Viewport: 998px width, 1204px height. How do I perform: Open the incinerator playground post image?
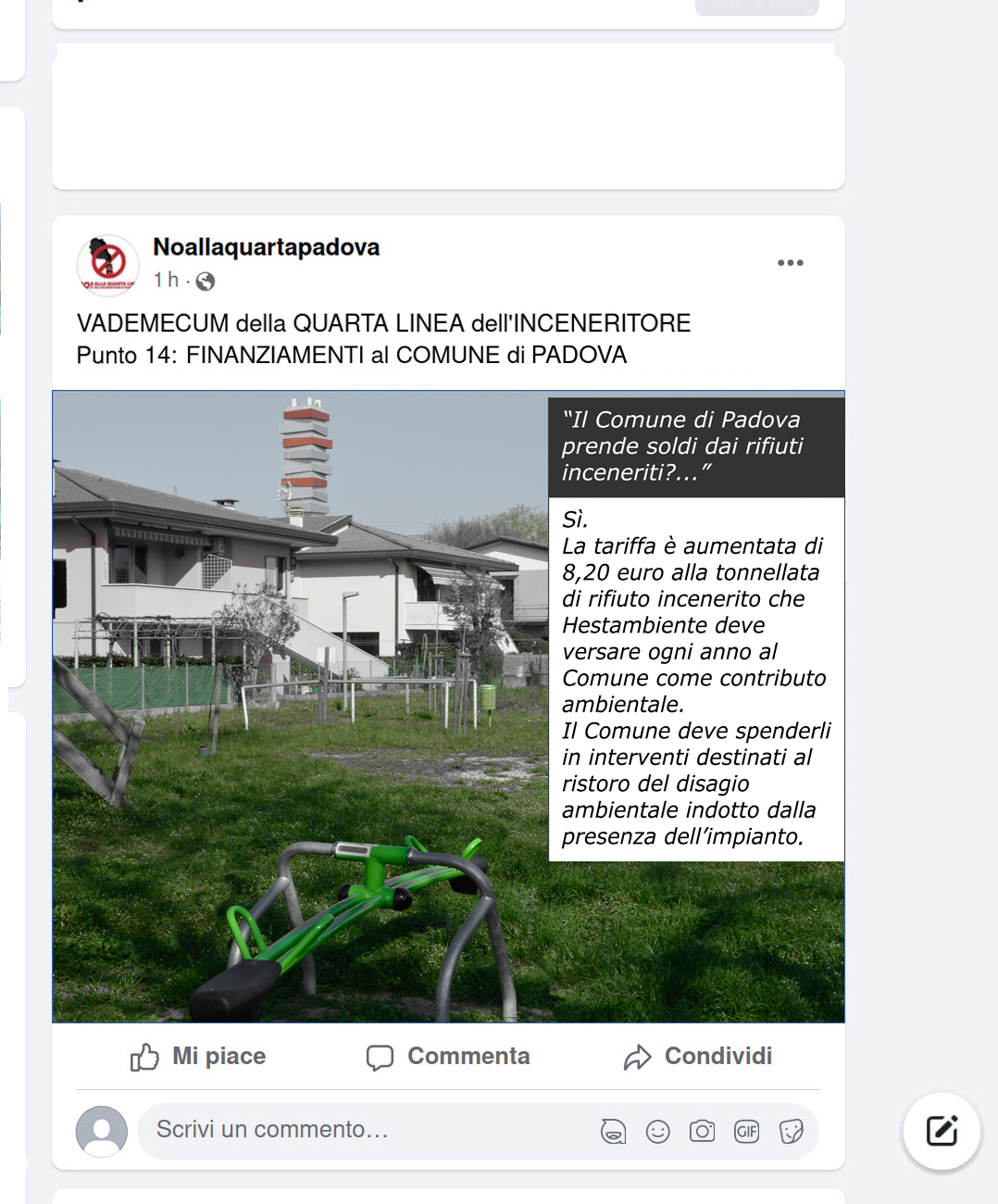(x=448, y=707)
